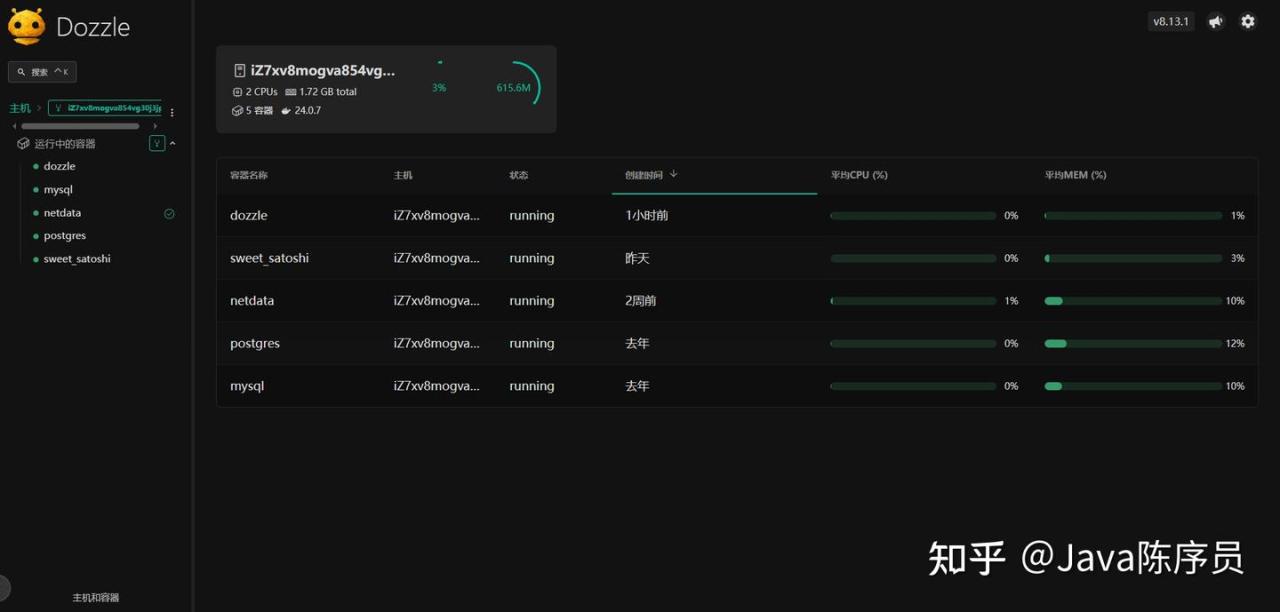Click the Docker whale icon beside 24.0.7

click(x=286, y=110)
